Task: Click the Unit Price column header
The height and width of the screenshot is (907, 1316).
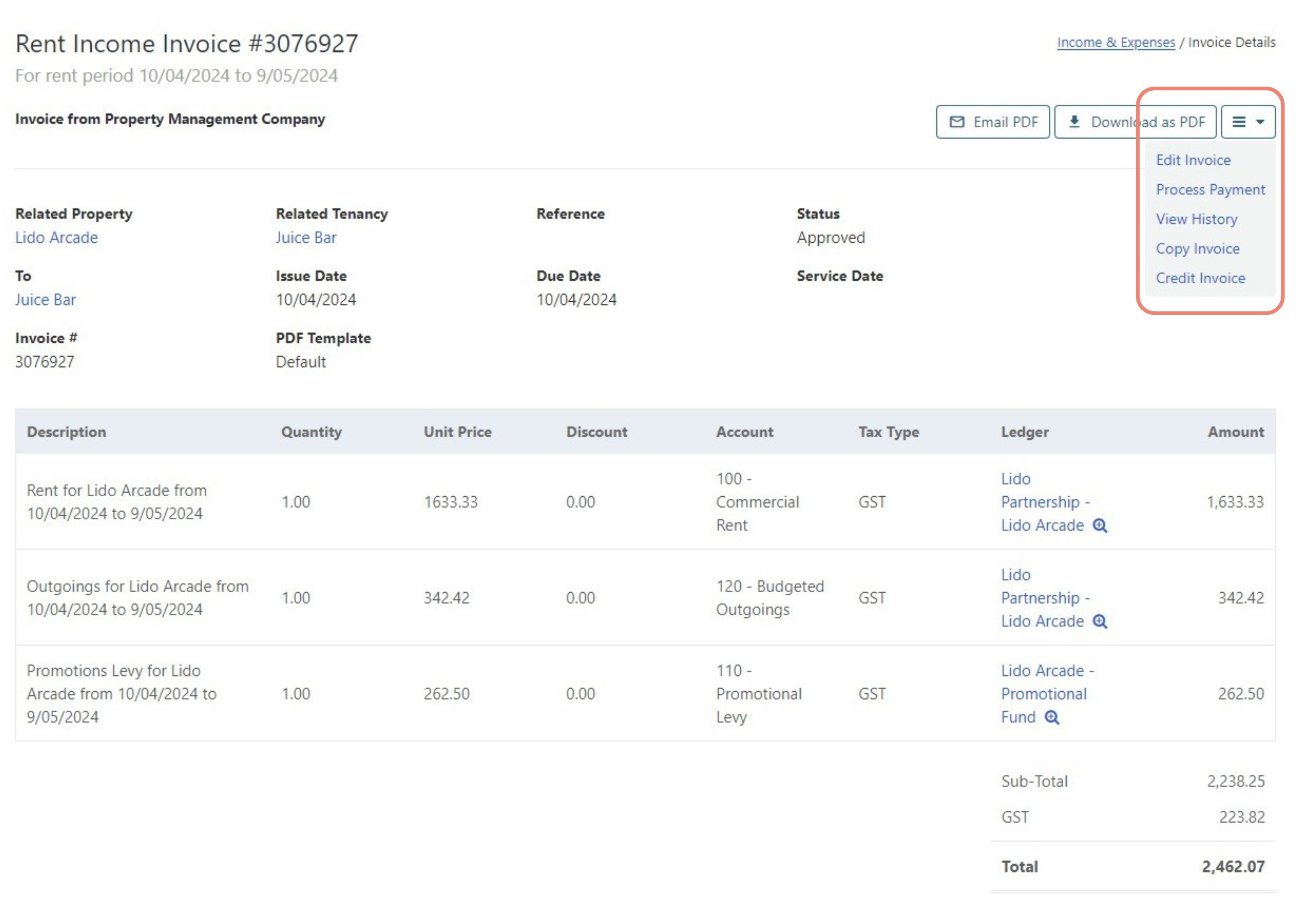Action: point(457,432)
